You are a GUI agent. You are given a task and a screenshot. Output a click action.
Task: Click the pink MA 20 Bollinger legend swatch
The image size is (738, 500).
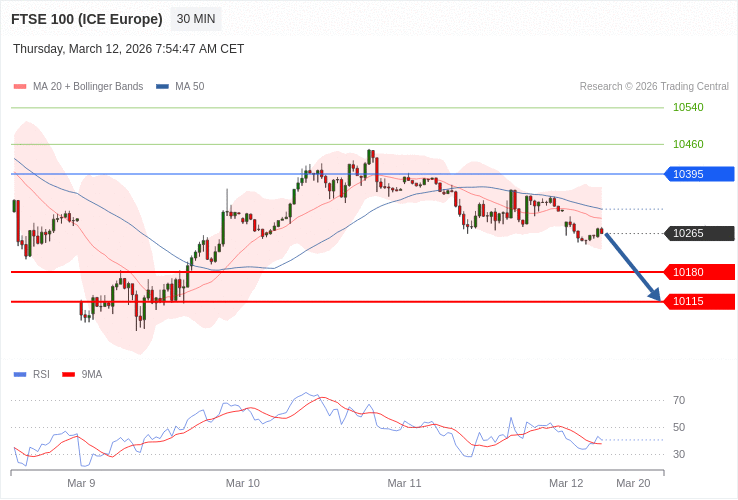[20, 87]
